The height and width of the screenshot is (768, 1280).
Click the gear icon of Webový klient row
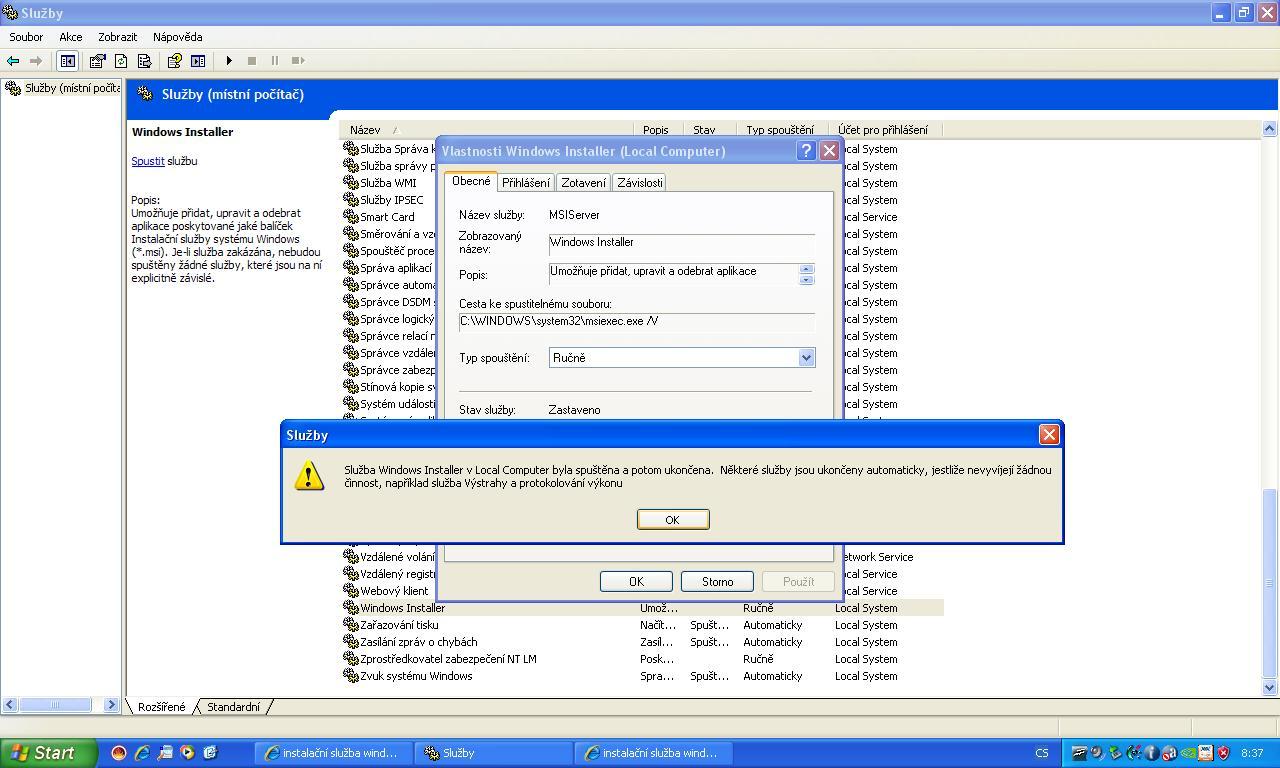pos(350,590)
